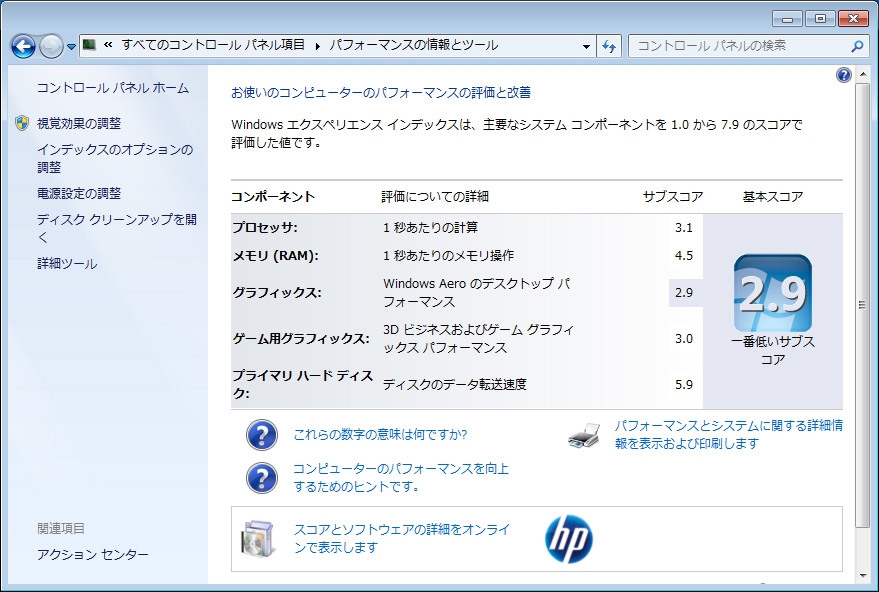This screenshot has height=592, width=879.
Task: Expand the address bar history dropdown
Action: tap(587, 46)
